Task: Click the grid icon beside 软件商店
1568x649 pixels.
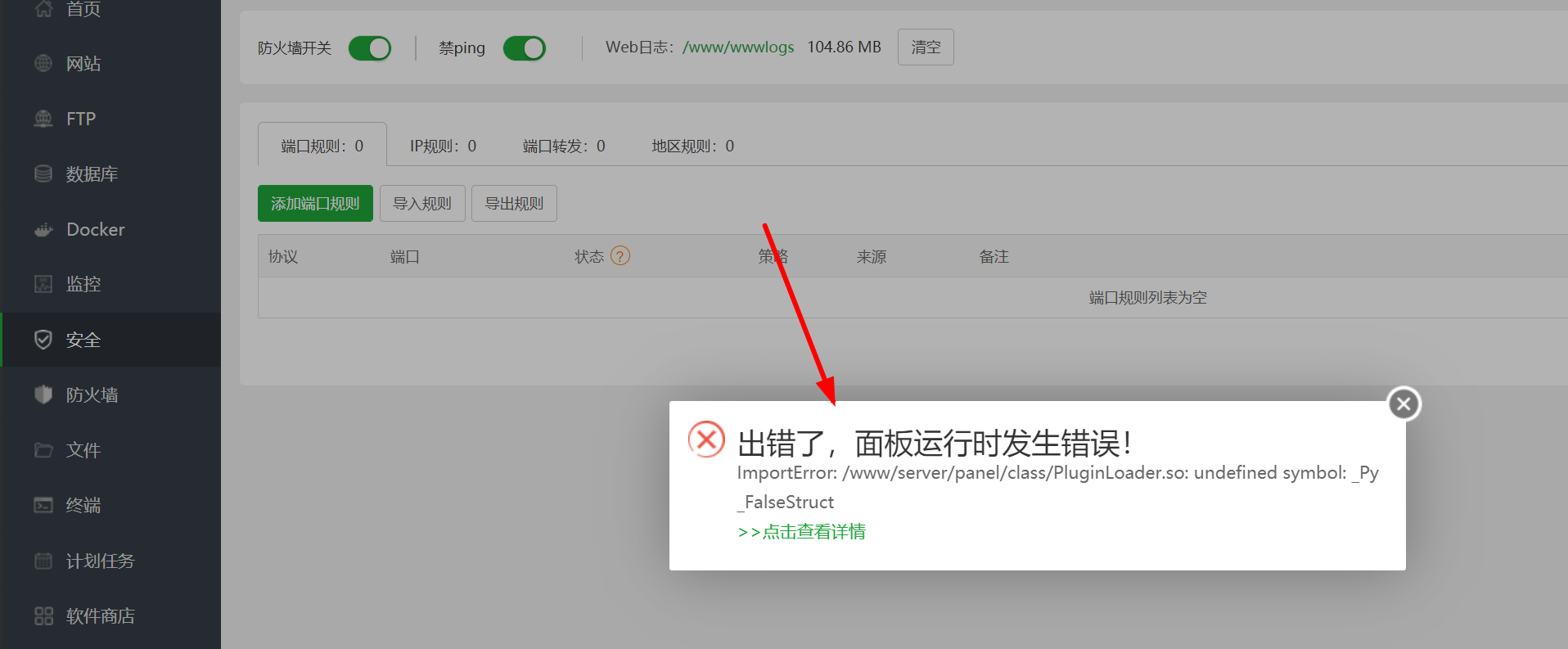Action: (x=43, y=615)
